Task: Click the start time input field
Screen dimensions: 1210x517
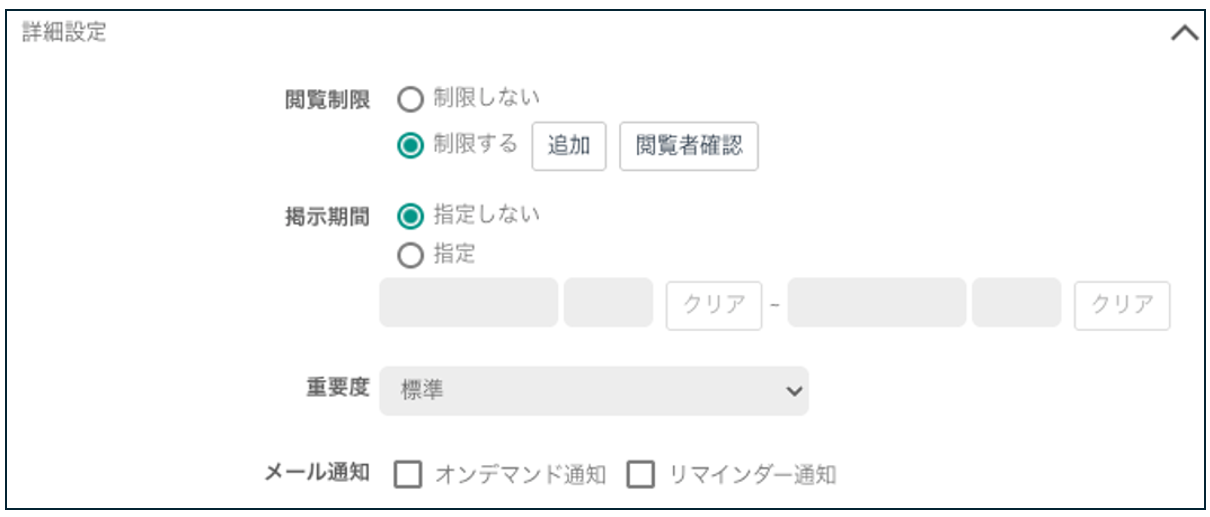Action: 608,303
